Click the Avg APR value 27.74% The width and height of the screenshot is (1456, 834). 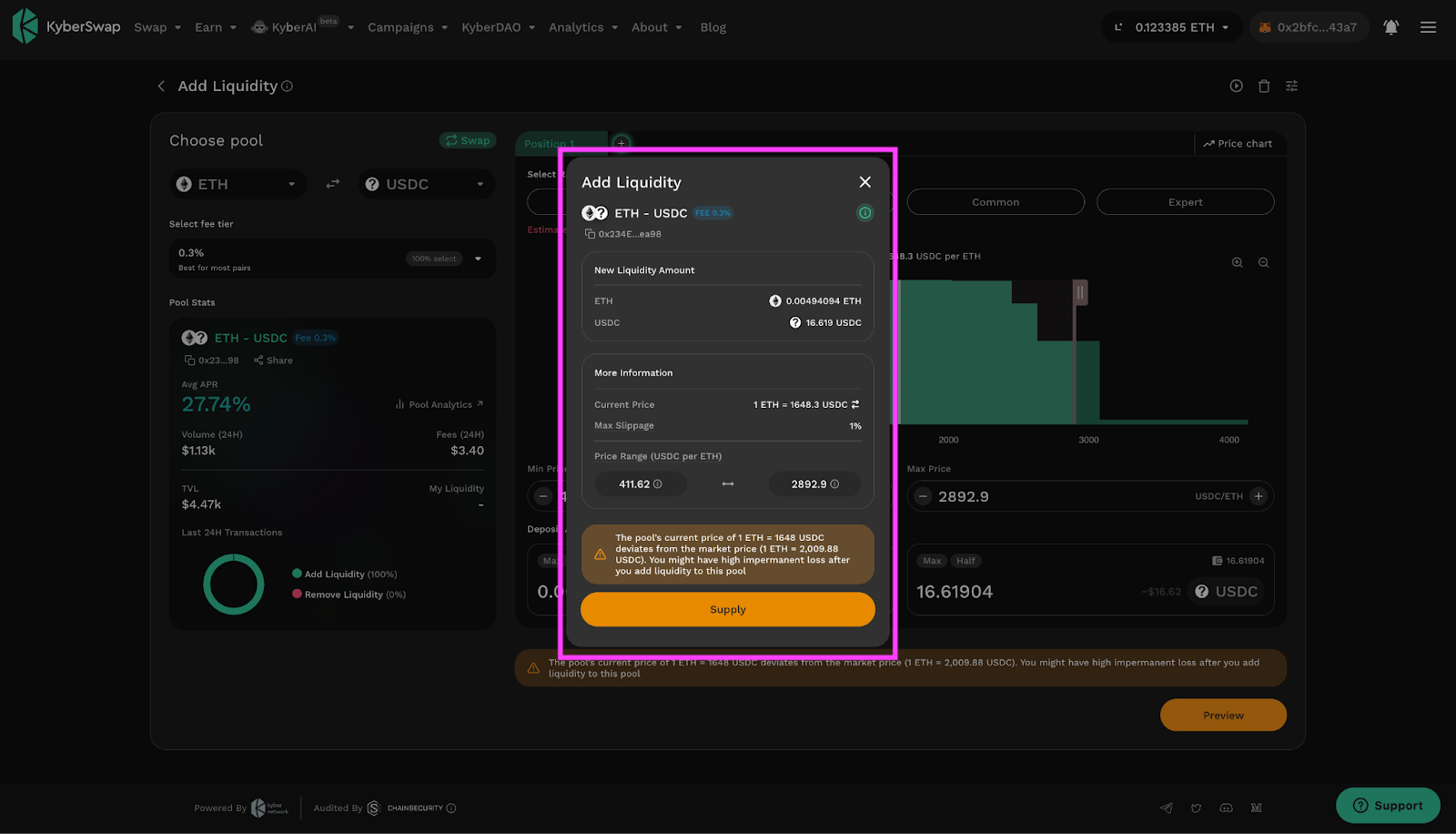coord(216,404)
